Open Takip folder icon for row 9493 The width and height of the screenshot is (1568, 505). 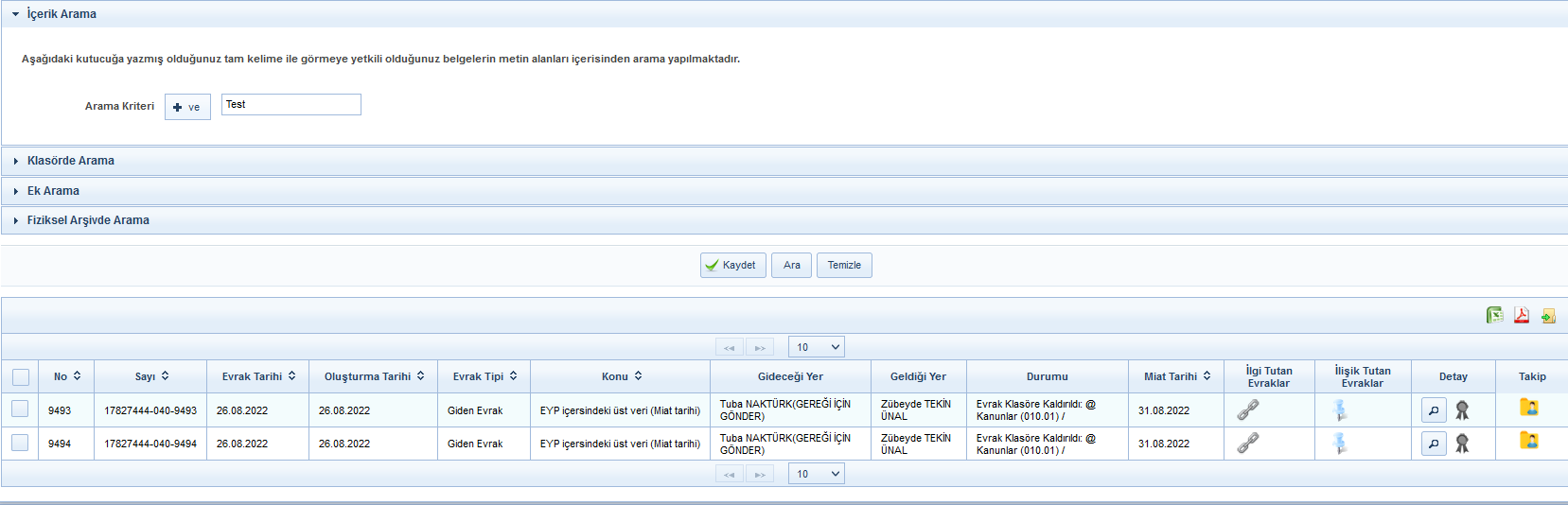[x=1528, y=408]
